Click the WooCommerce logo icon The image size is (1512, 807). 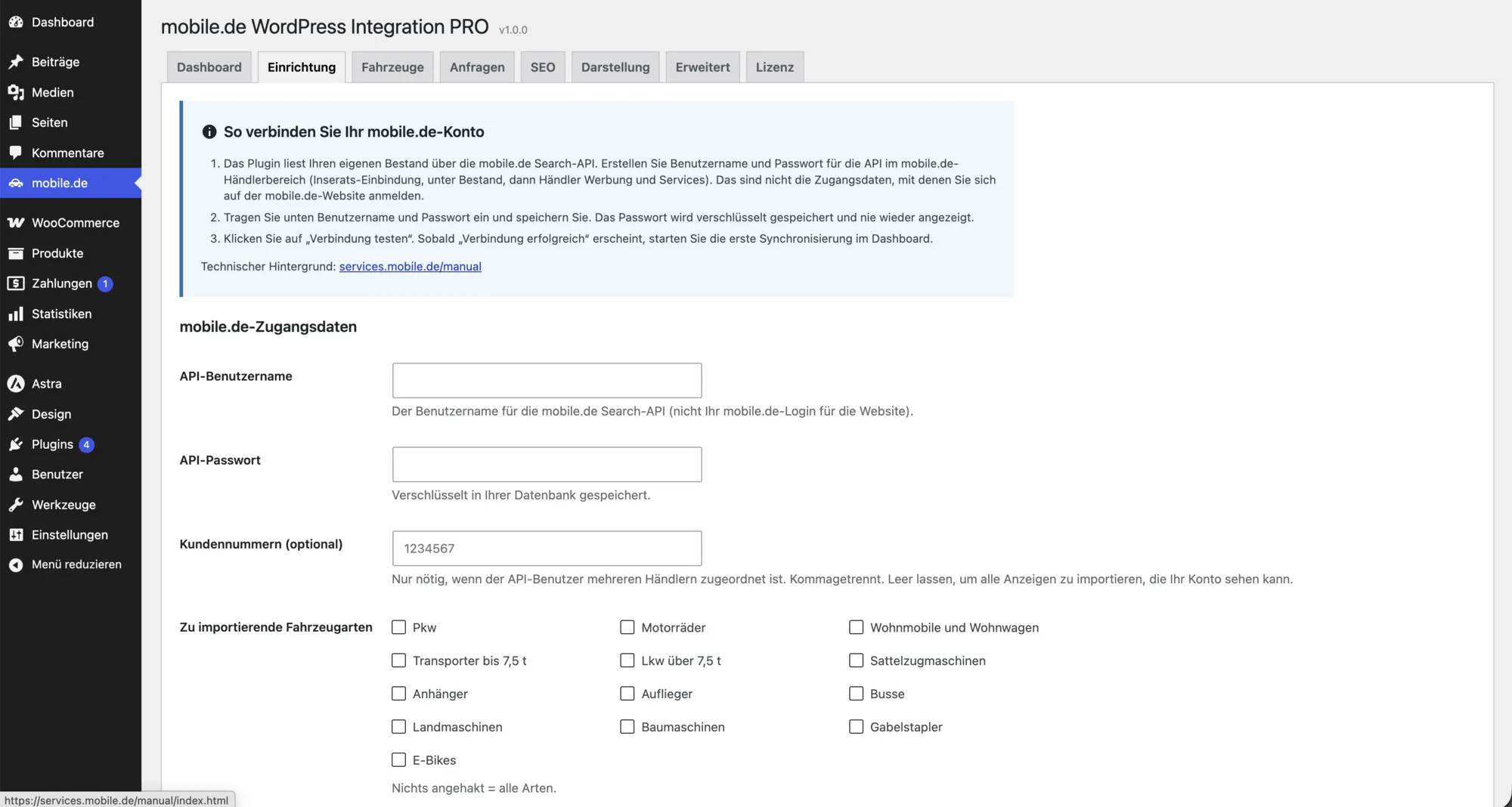tap(16, 223)
